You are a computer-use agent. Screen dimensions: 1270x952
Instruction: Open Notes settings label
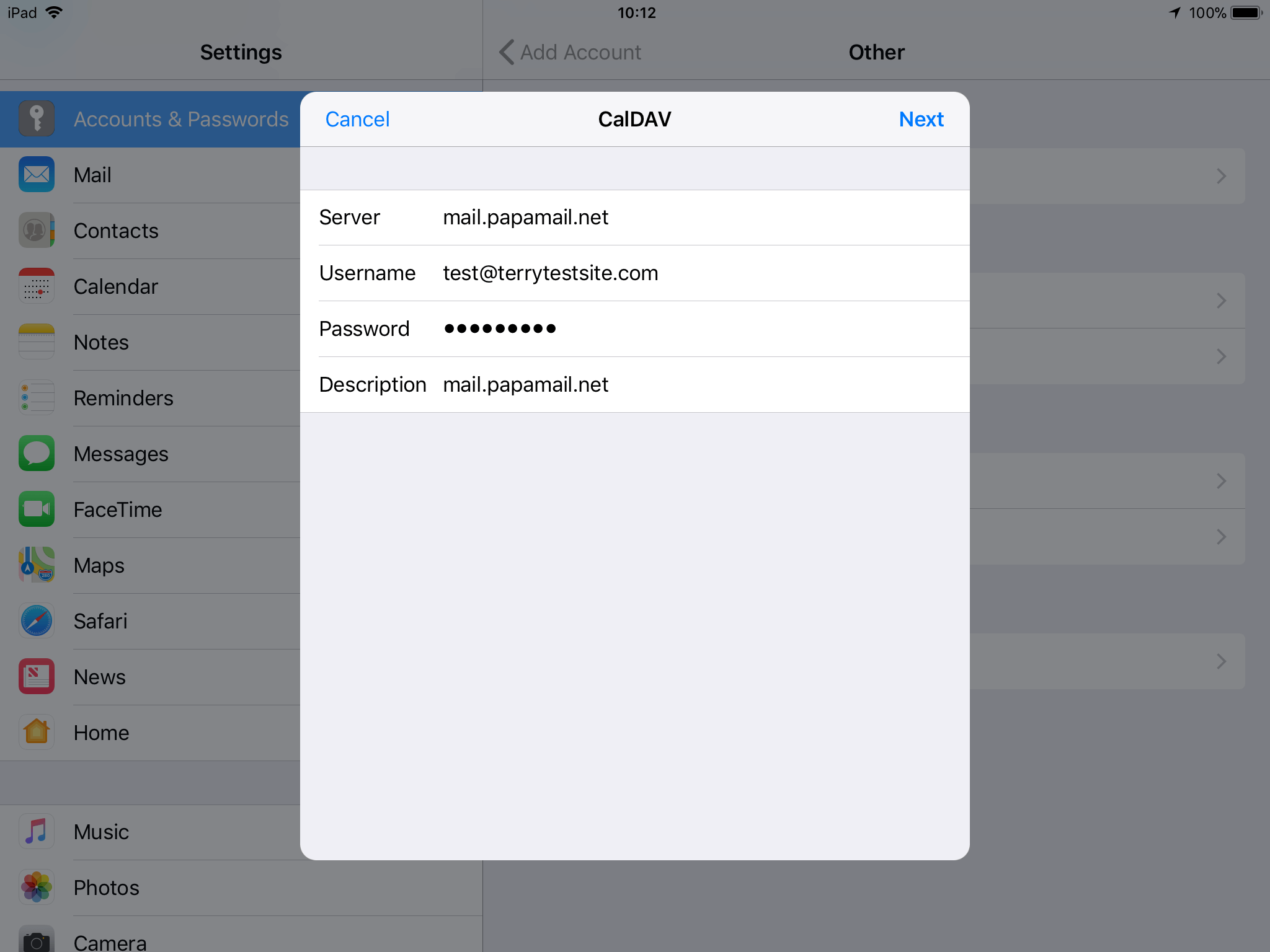tap(101, 342)
